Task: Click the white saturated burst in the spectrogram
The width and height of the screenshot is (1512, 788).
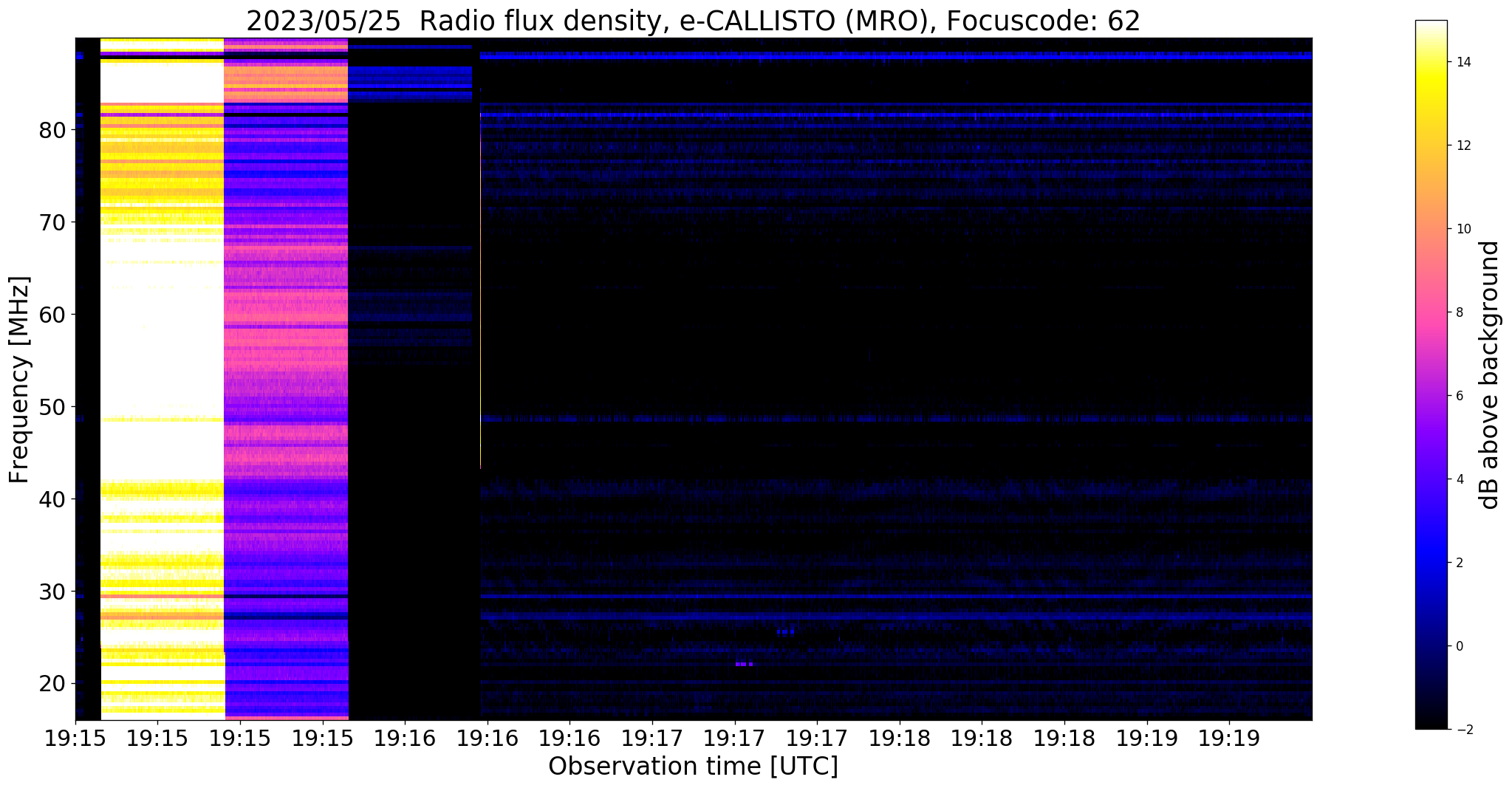Action: pos(163,379)
